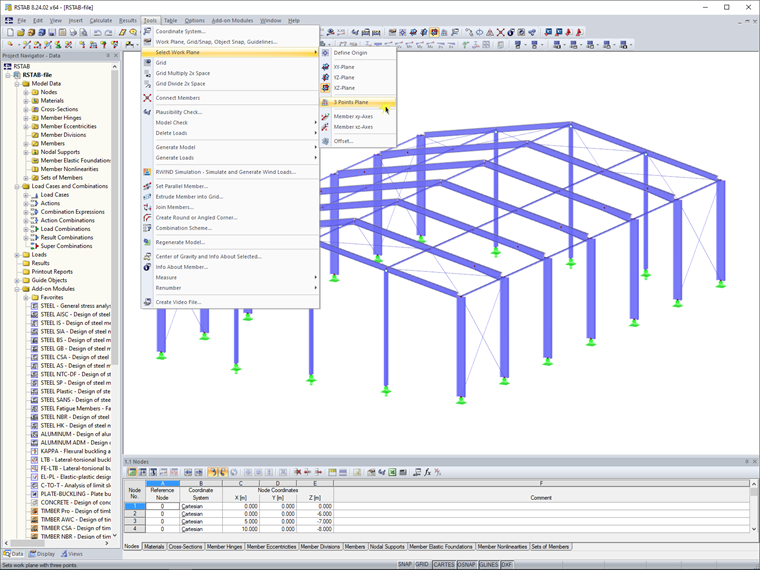
Task: Create a new file from the toolbar
Action: pyautogui.click(x=10, y=32)
